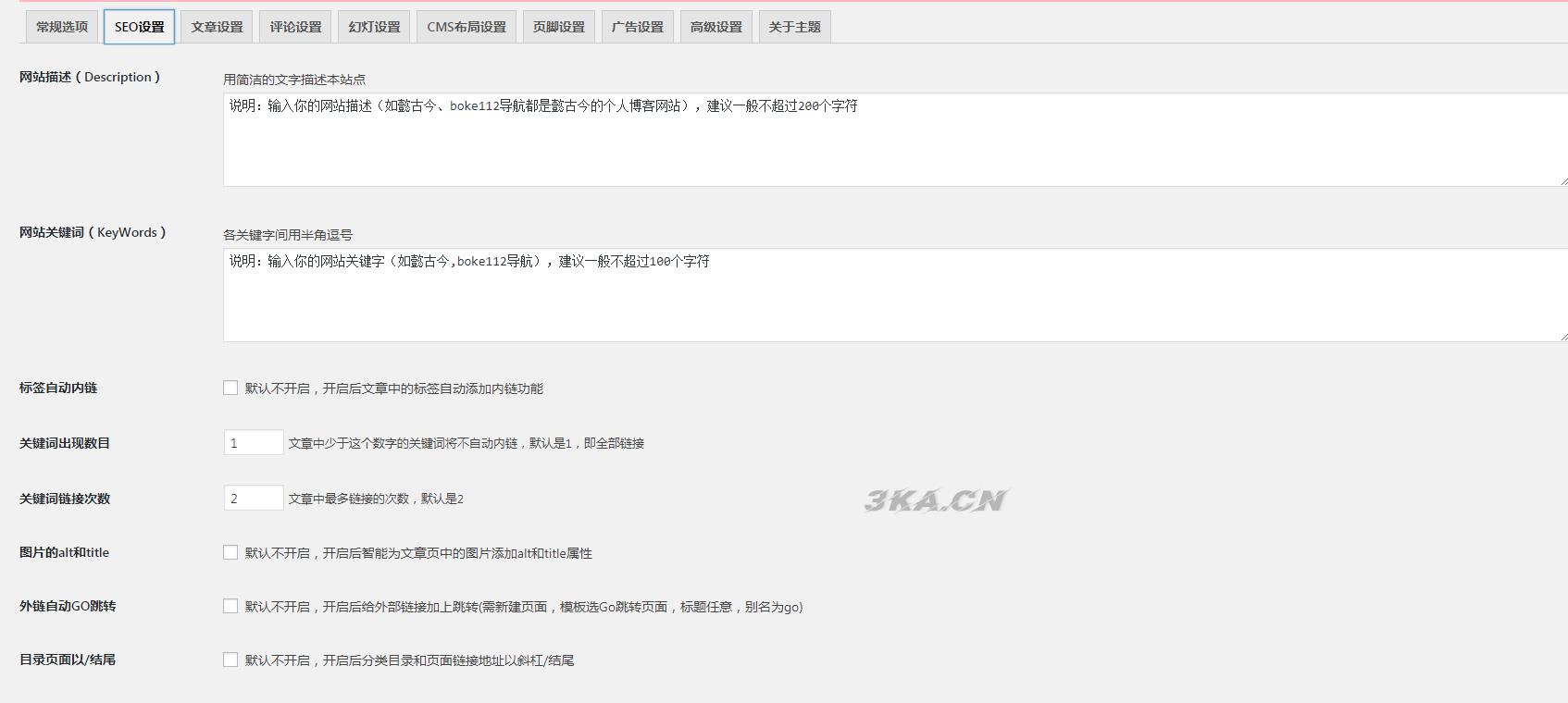
Task: Switch to the 文章设置 tab
Action: pos(217,27)
